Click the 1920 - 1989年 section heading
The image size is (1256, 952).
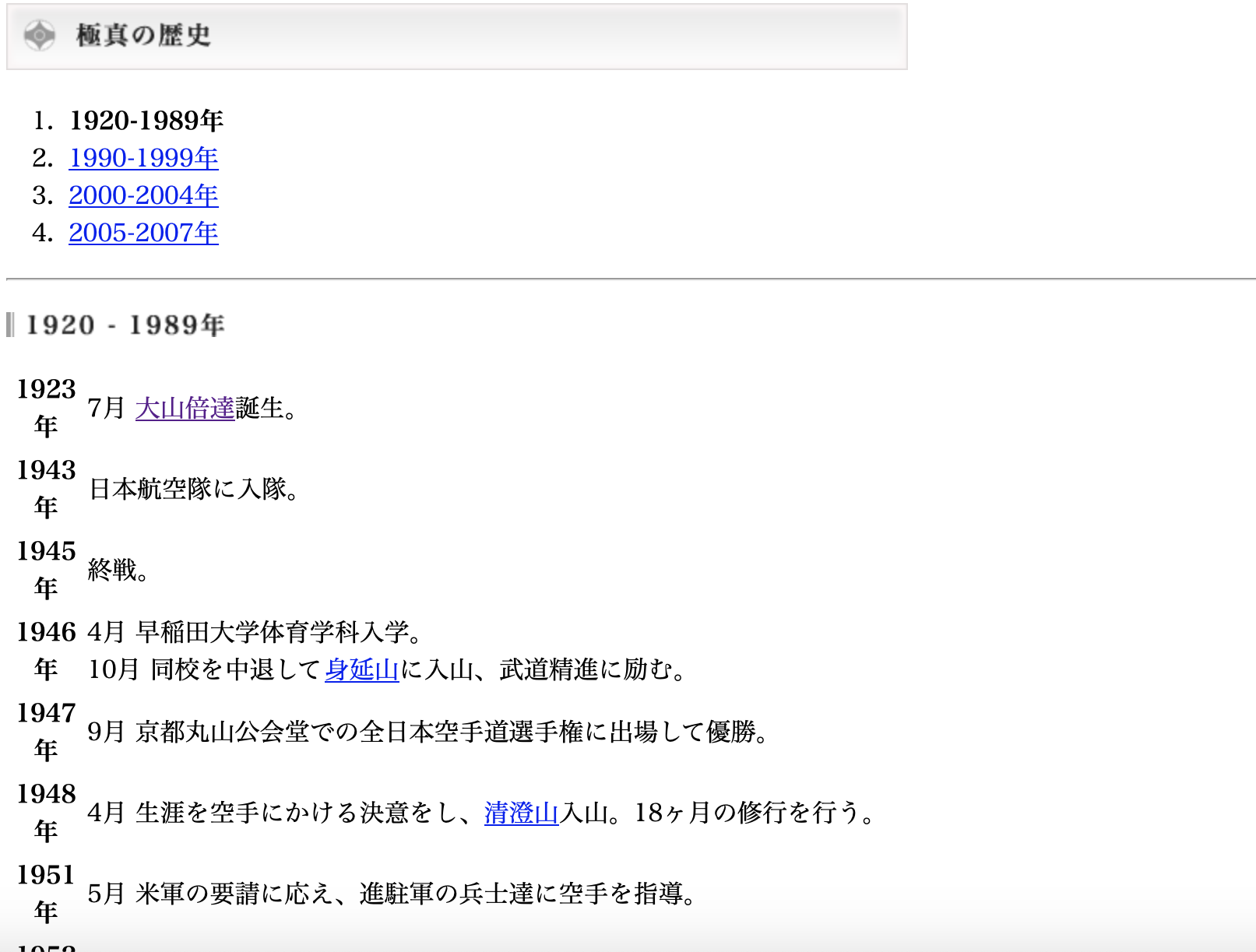click(125, 325)
